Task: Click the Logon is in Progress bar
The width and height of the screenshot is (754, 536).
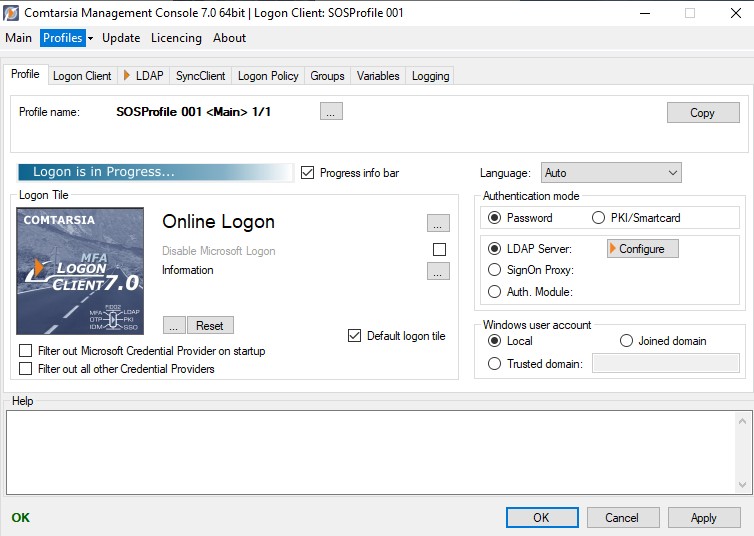Action: [155, 172]
